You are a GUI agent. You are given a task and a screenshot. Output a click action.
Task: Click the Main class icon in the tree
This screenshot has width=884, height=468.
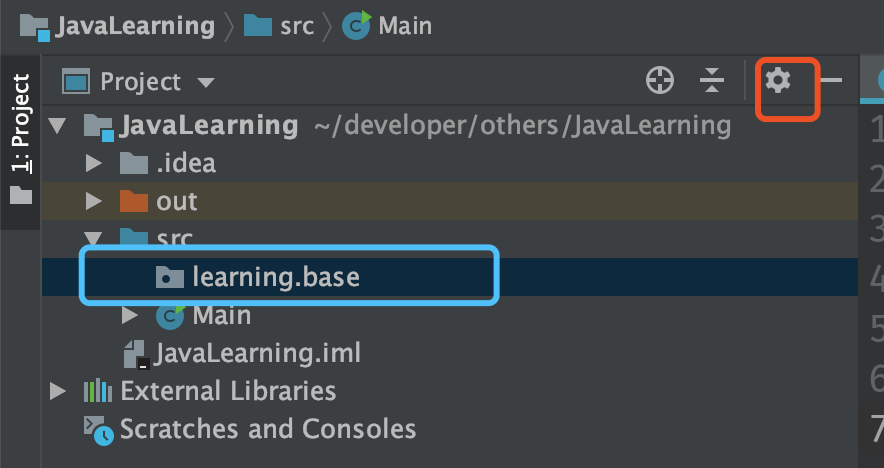tap(171, 316)
